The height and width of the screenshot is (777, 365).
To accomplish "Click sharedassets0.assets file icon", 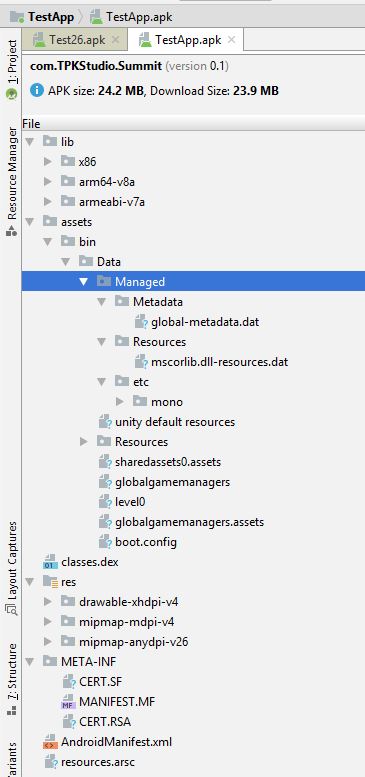I will tap(105, 462).
